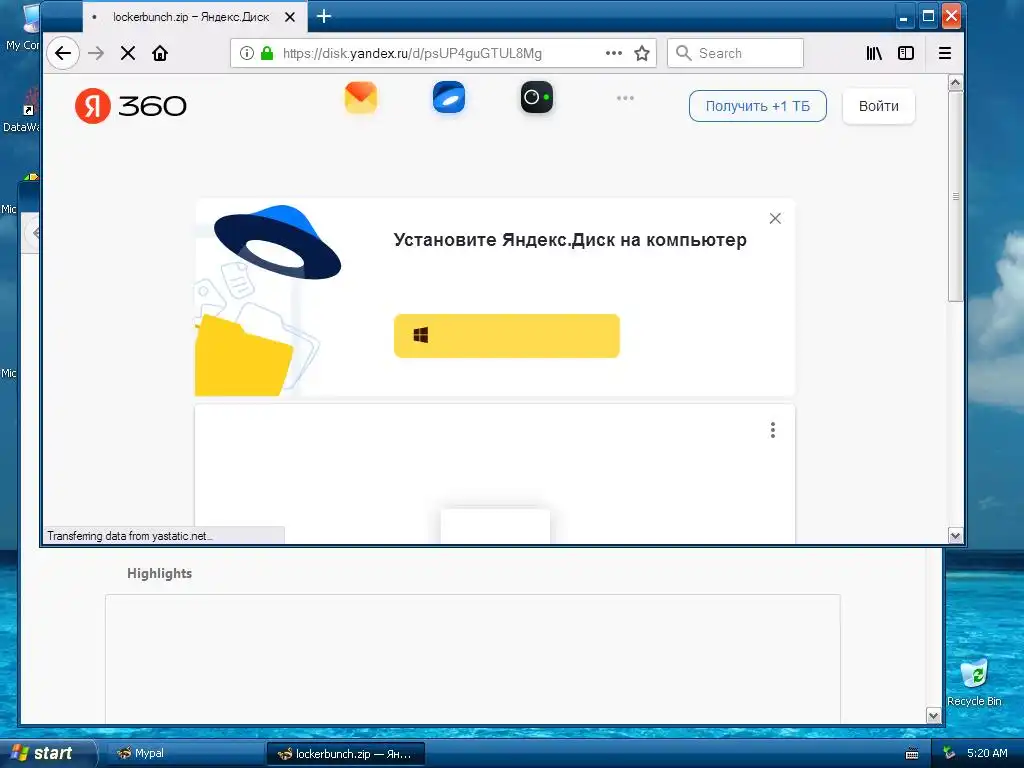The width and height of the screenshot is (1024, 768).
Task: Click background window scrollbar down arrow
Action: click(934, 716)
